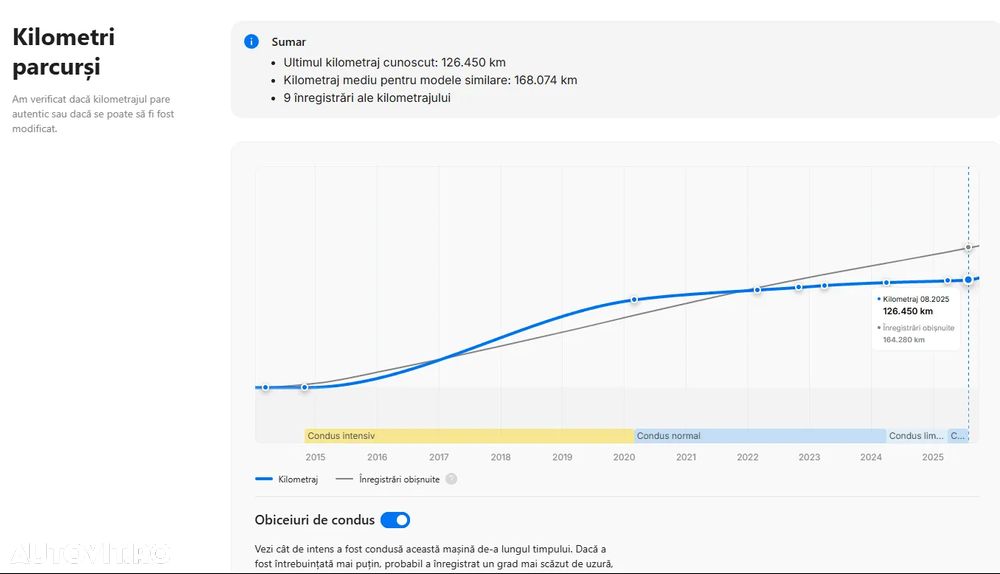This screenshot has height=574, width=1000.
Task: Click the gray Înregistrări obișnuite legend line
Action: click(344, 479)
